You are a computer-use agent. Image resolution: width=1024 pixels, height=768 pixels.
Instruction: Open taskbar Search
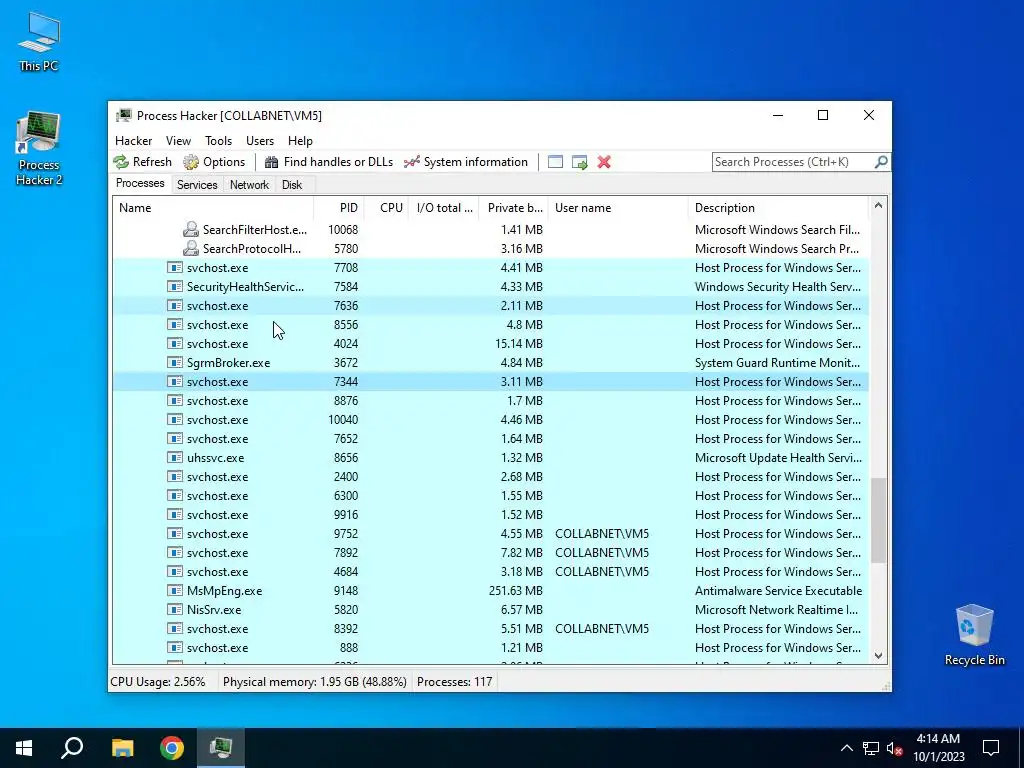click(x=72, y=748)
